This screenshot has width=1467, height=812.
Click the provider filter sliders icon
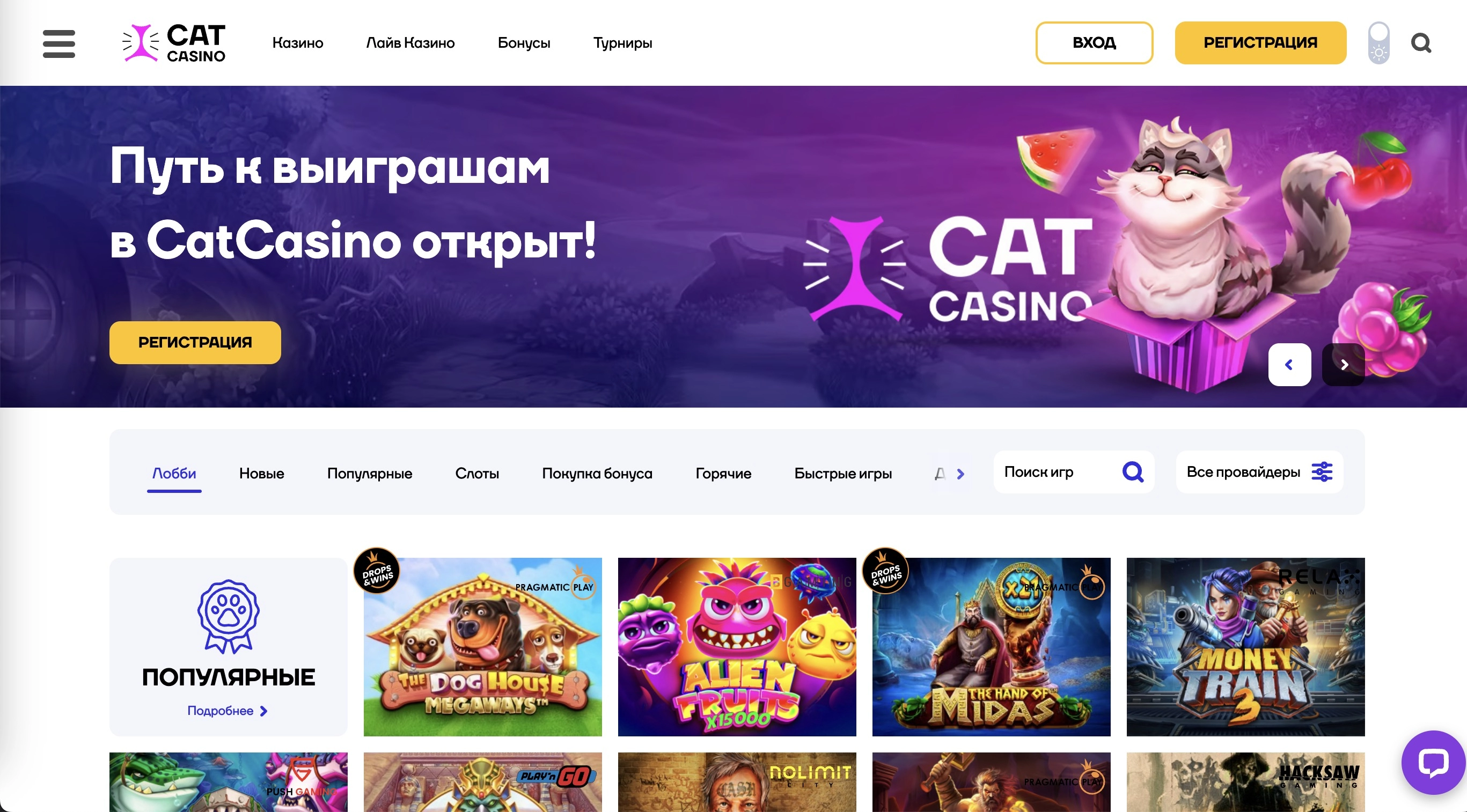tap(1322, 472)
